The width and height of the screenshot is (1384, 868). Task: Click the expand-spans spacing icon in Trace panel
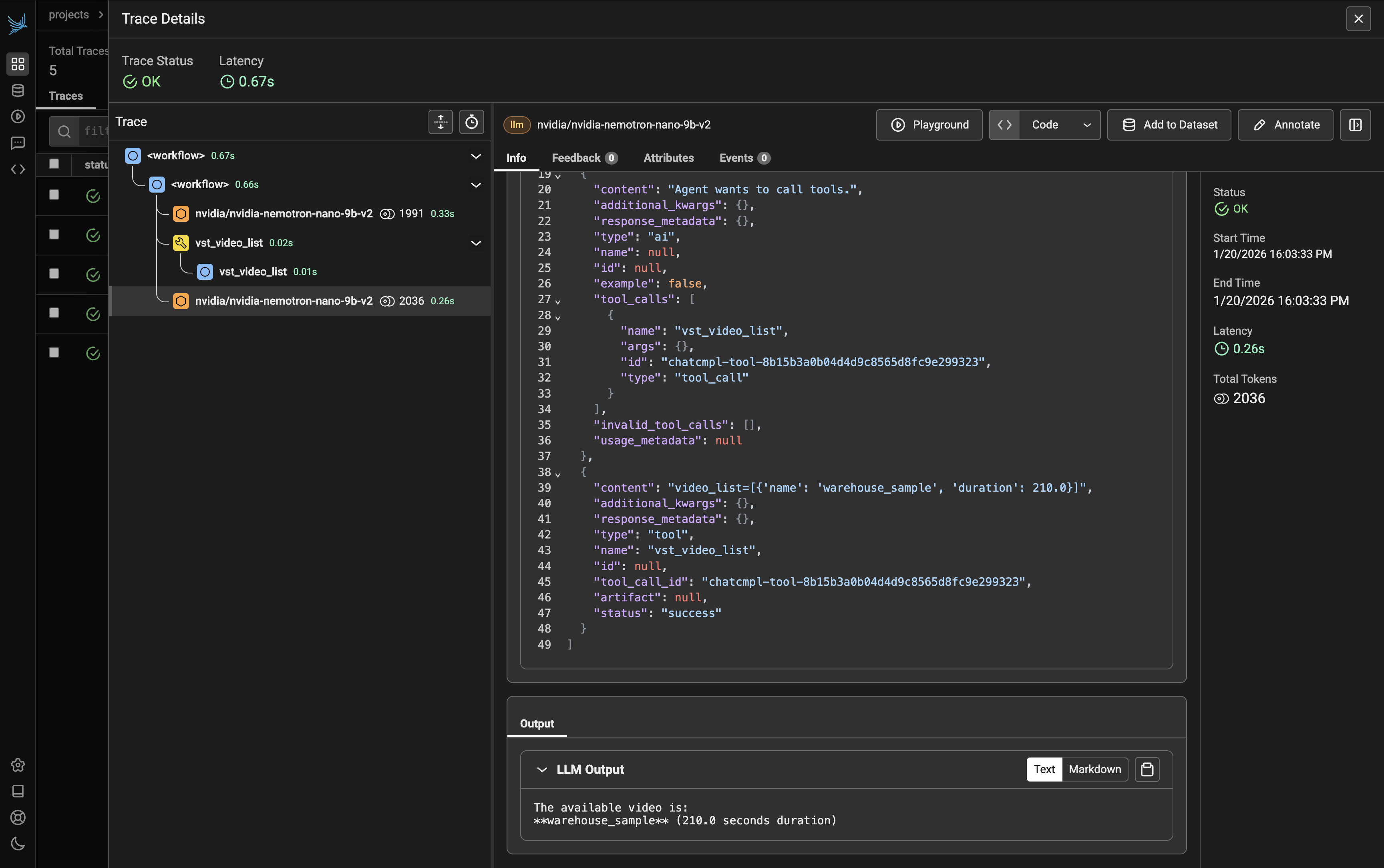coord(440,122)
